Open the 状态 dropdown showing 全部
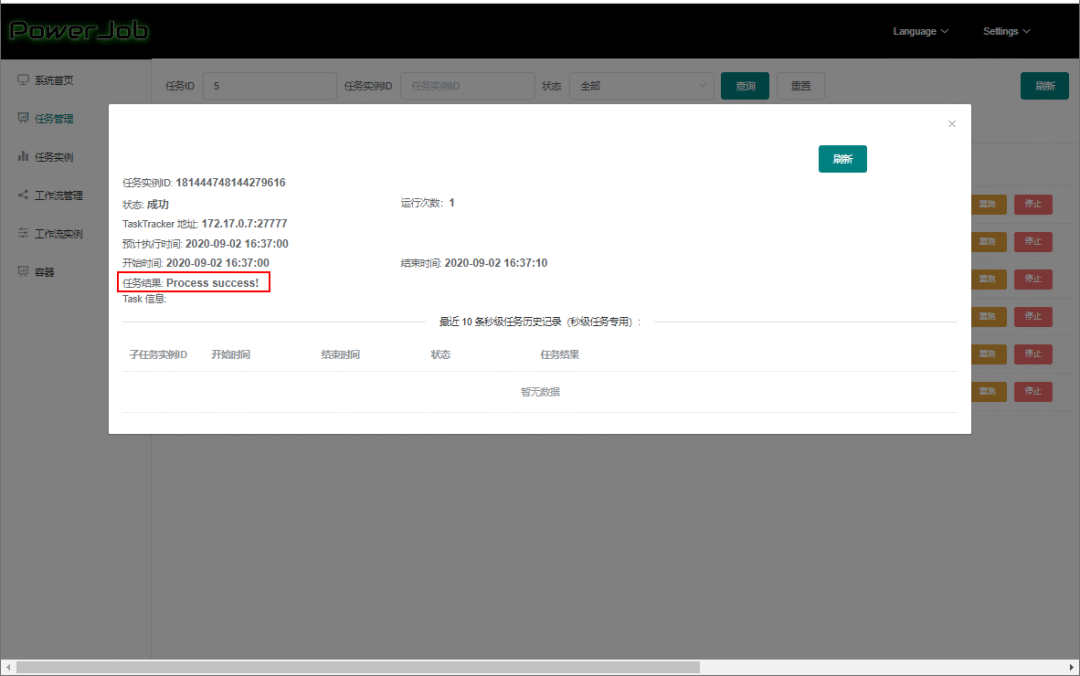Viewport: 1080px width, 676px height. [x=641, y=86]
